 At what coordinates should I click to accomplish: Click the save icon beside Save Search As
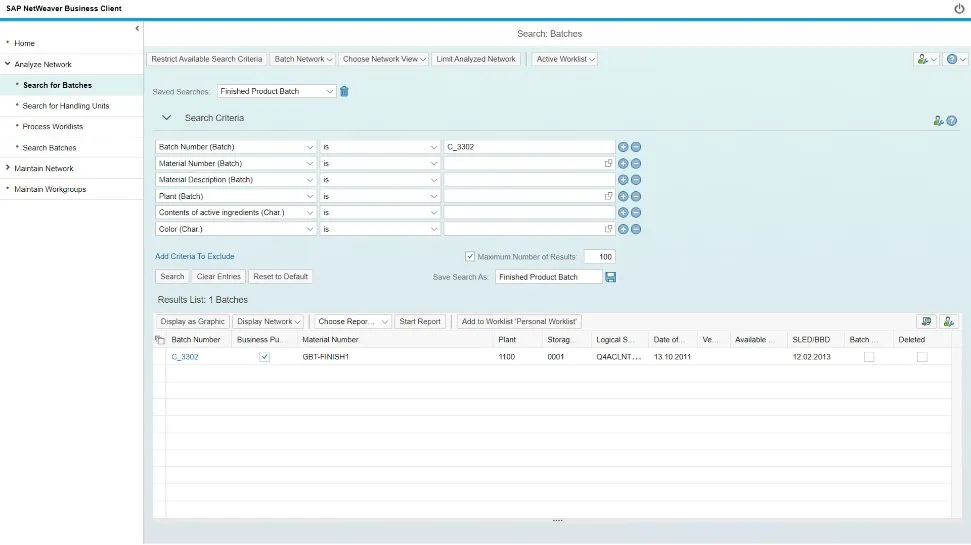(611, 276)
